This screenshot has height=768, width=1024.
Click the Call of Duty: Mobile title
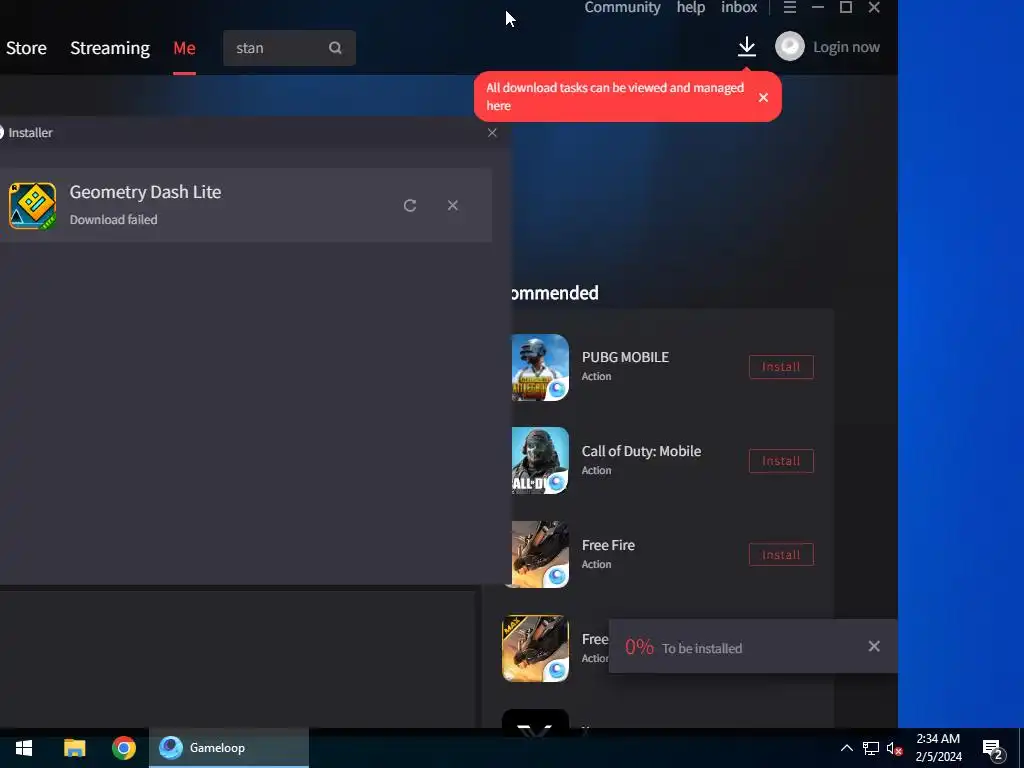coord(641,451)
